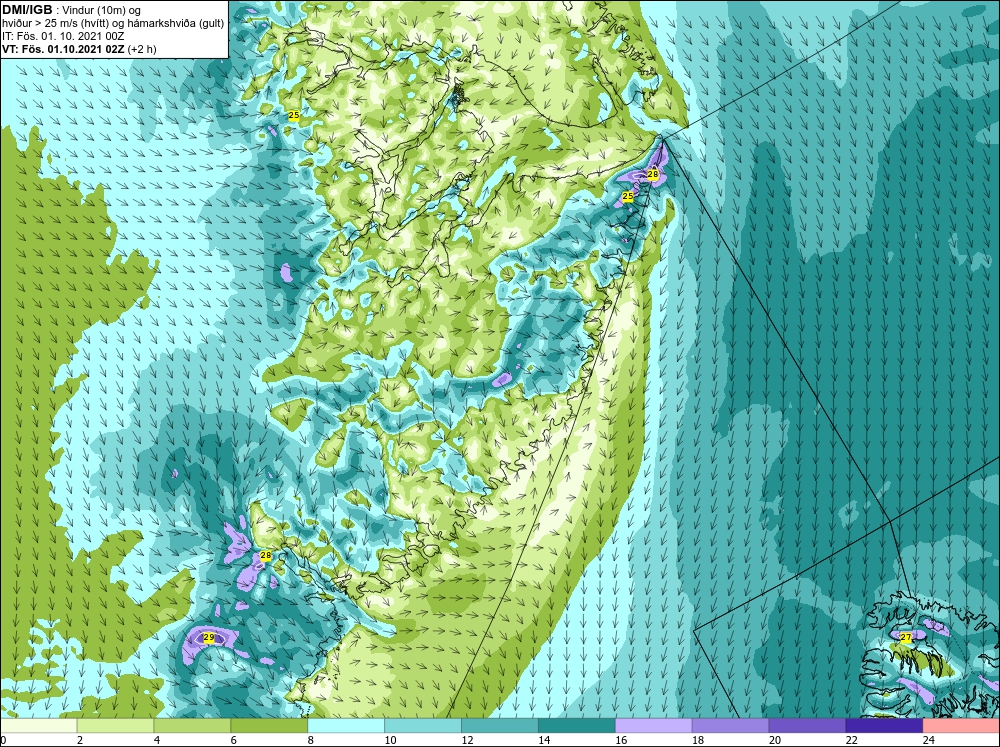Click the legend scale number 2

pos(80,740)
